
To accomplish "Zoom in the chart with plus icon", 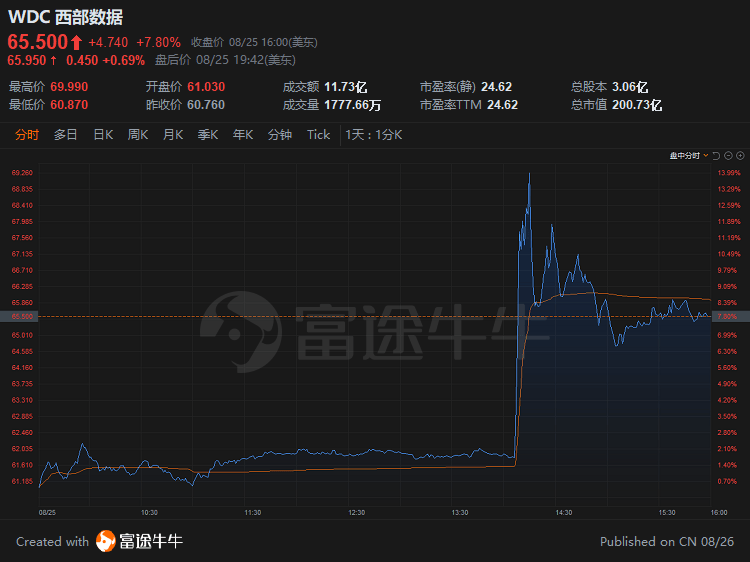I will tap(740, 156).
